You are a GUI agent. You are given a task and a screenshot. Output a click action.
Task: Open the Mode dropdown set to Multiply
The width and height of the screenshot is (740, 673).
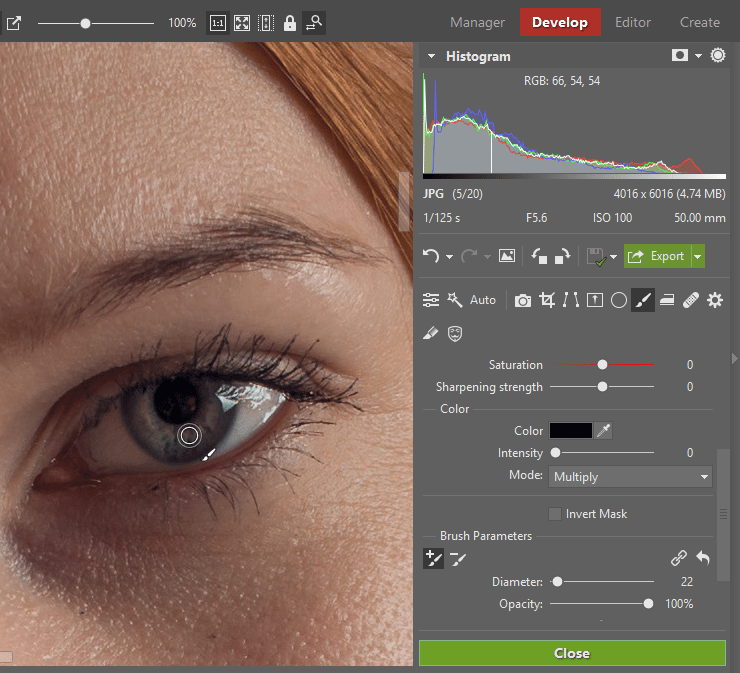click(630, 477)
